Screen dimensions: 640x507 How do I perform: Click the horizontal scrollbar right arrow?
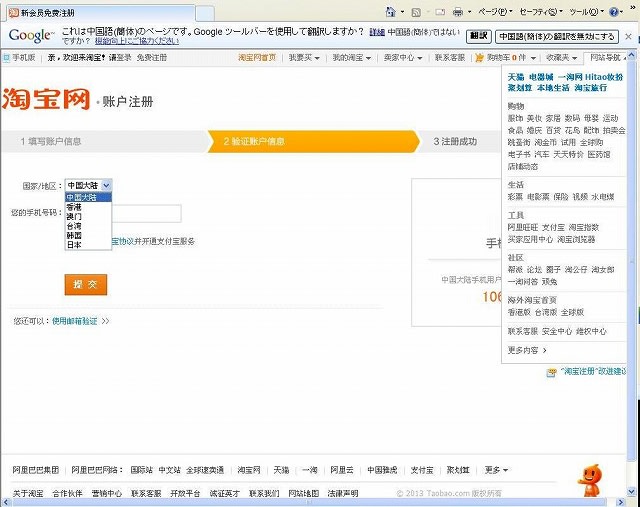point(620,502)
